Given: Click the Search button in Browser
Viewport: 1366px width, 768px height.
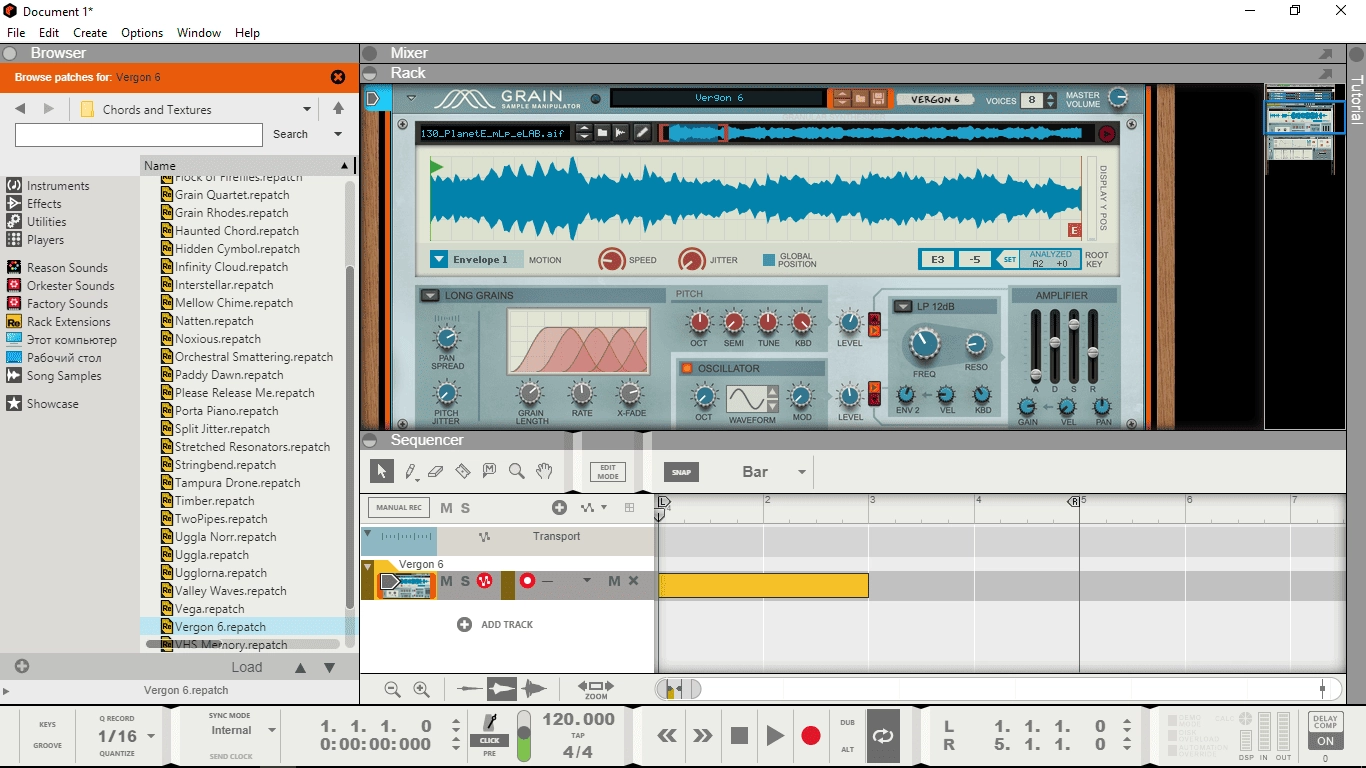Looking at the screenshot, I should pyautogui.click(x=291, y=134).
